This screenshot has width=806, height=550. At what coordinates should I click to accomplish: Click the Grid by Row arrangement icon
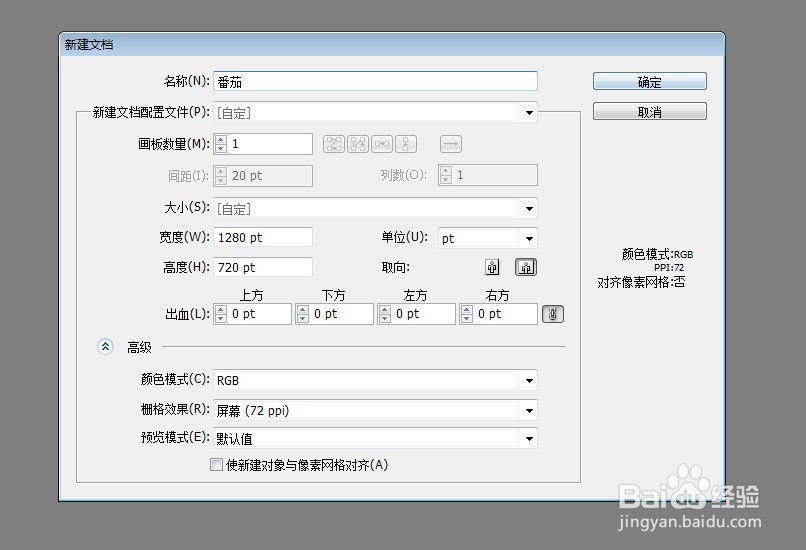click(334, 144)
